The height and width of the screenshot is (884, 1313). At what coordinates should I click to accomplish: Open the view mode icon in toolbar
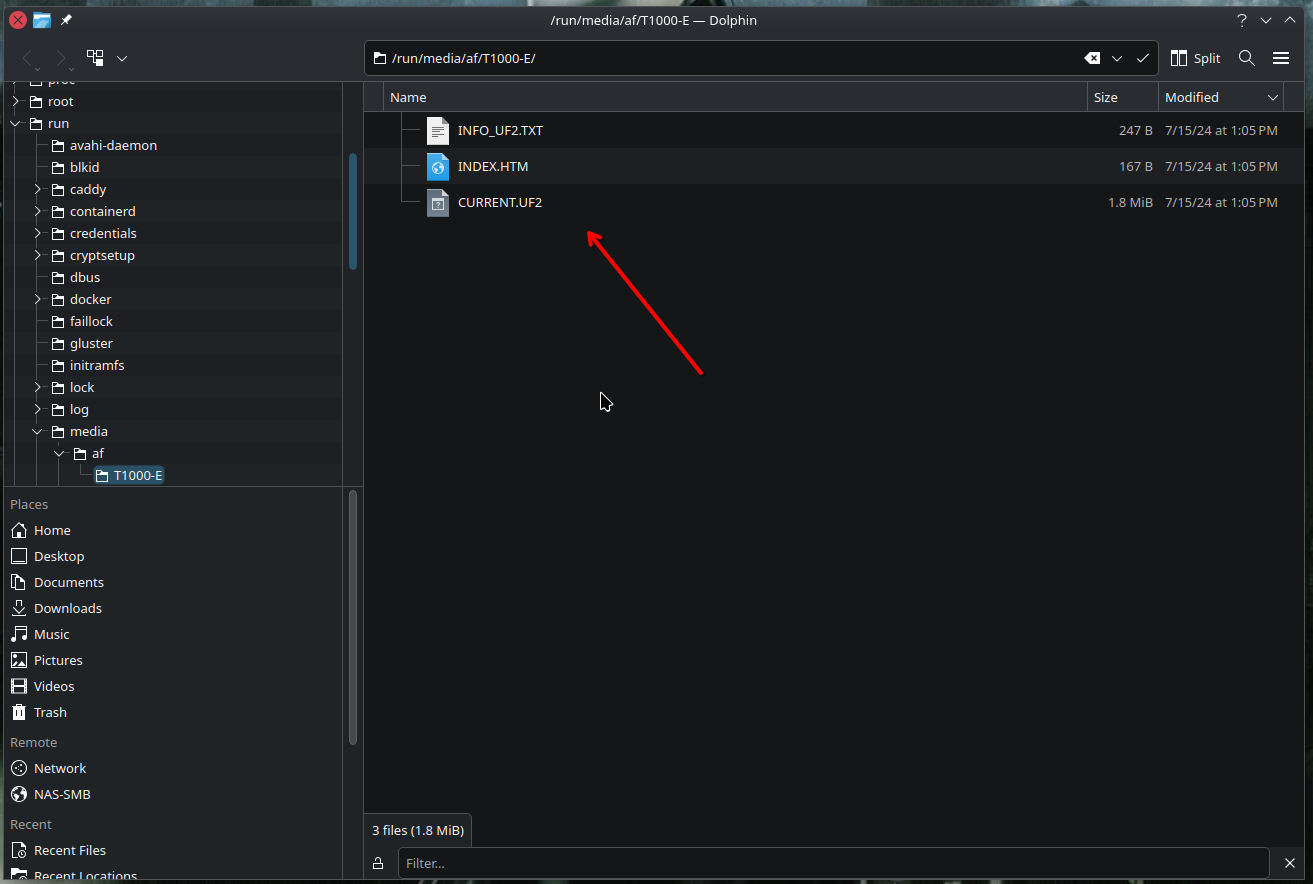point(95,58)
